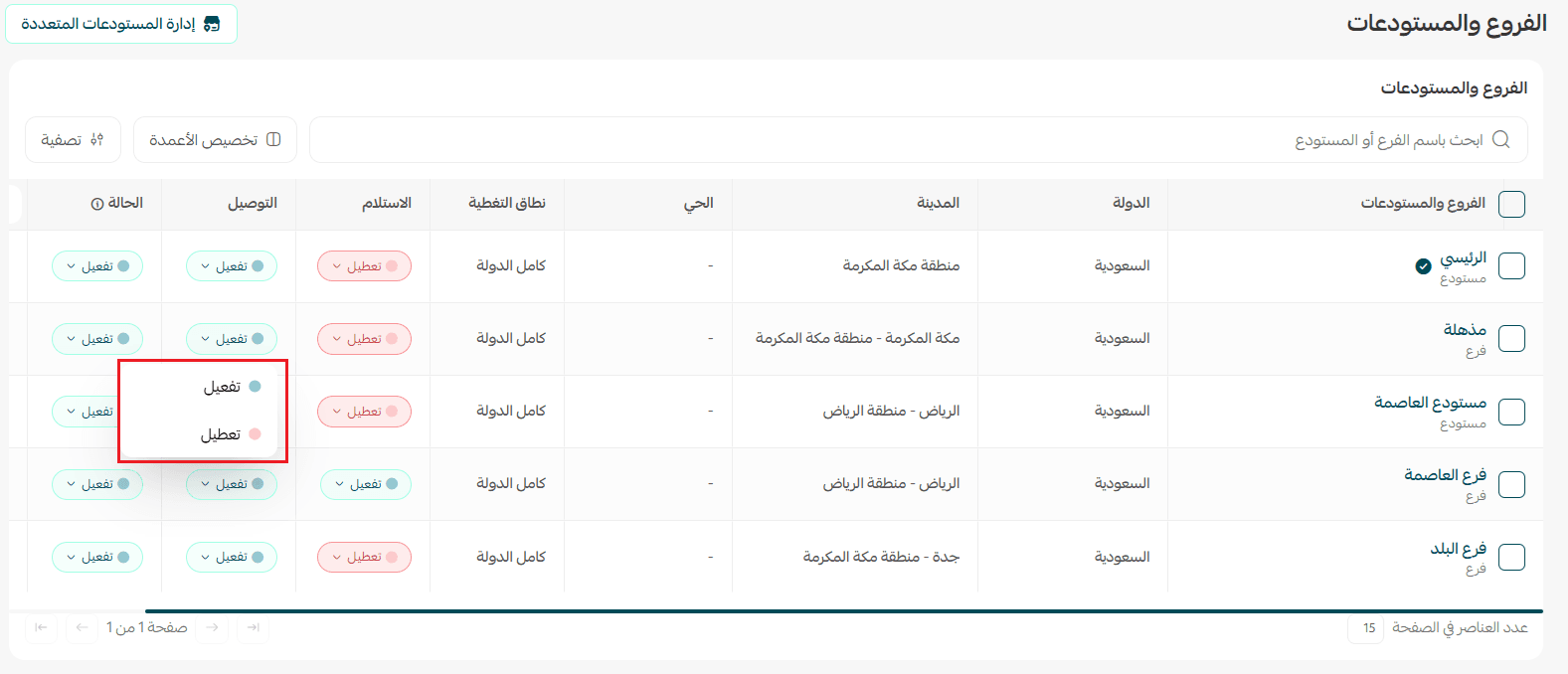Image resolution: width=1568 pixels, height=674 pixels.
Task: Open التوصيل dropdown for الرئيسي row
Action: tap(232, 266)
